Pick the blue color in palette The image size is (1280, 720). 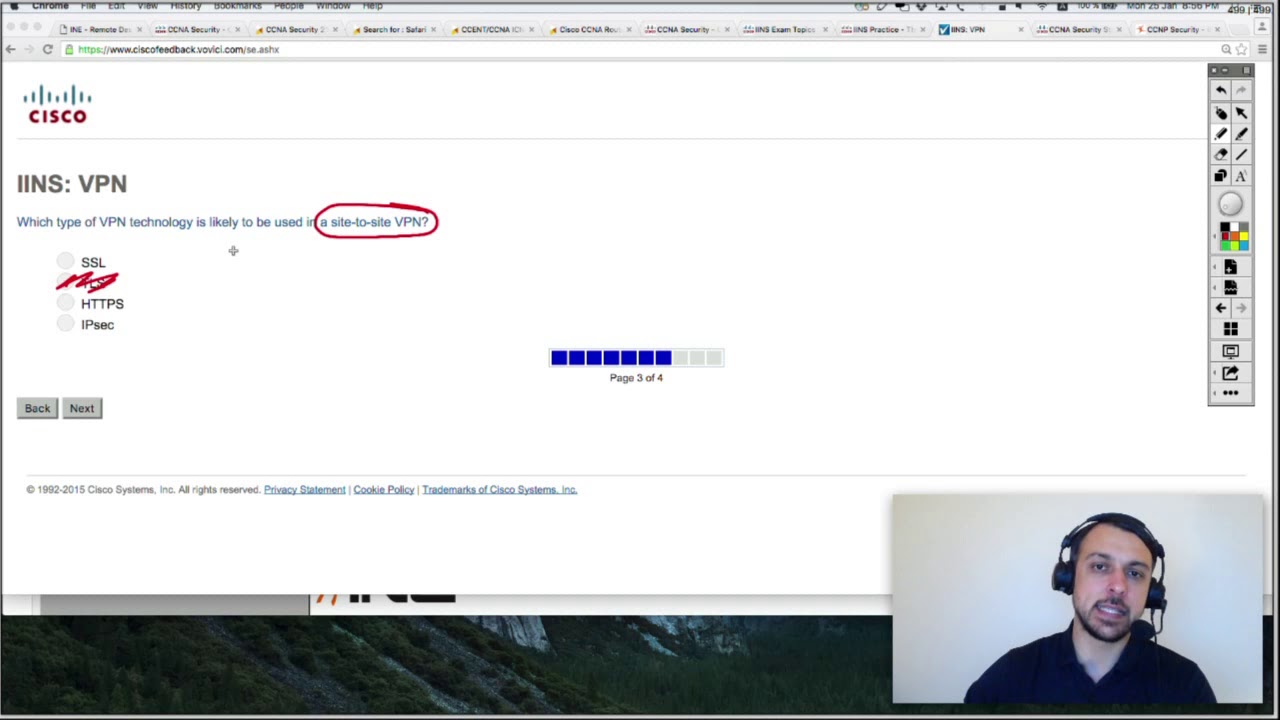pos(1244,245)
